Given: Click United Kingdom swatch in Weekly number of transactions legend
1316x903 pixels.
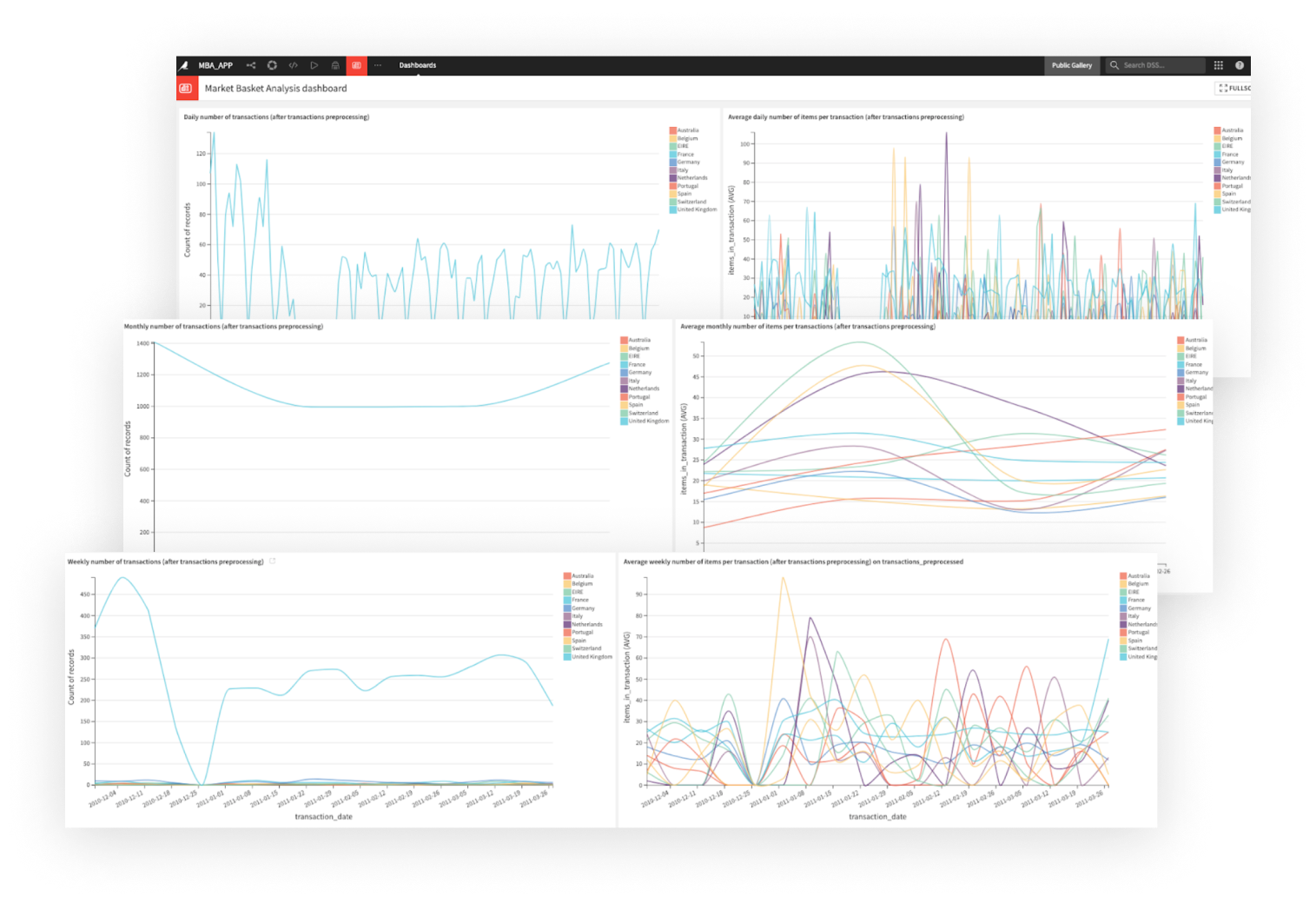Looking at the screenshot, I should click(x=567, y=656).
